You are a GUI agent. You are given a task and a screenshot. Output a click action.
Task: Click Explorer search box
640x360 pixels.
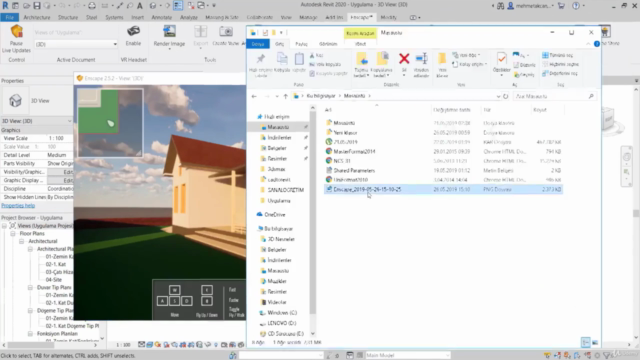(554, 96)
